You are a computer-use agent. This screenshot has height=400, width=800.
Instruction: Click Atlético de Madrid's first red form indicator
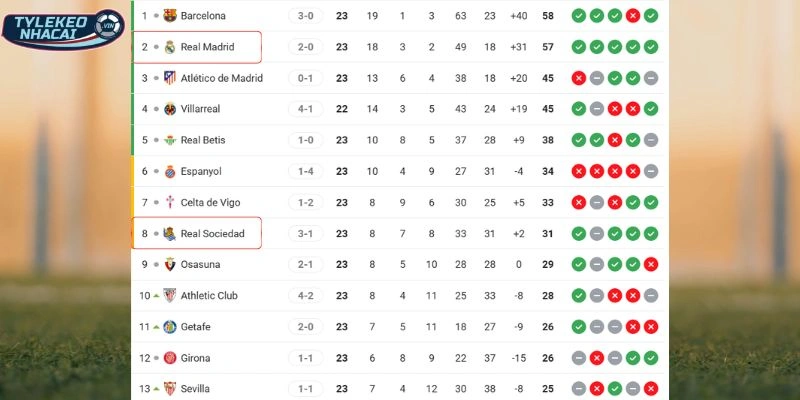point(579,78)
